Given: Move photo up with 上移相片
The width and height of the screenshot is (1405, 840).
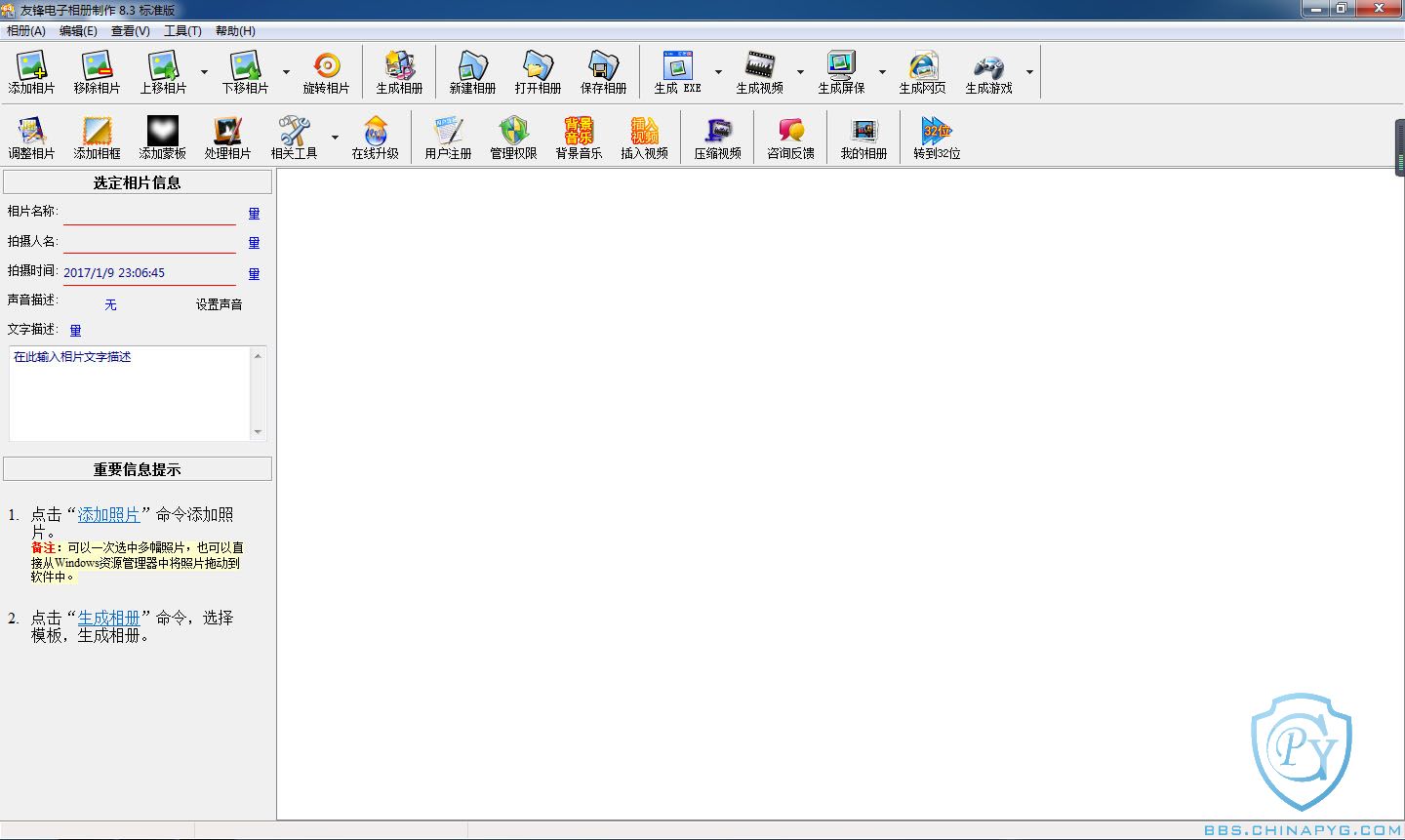Looking at the screenshot, I should coord(163,72).
